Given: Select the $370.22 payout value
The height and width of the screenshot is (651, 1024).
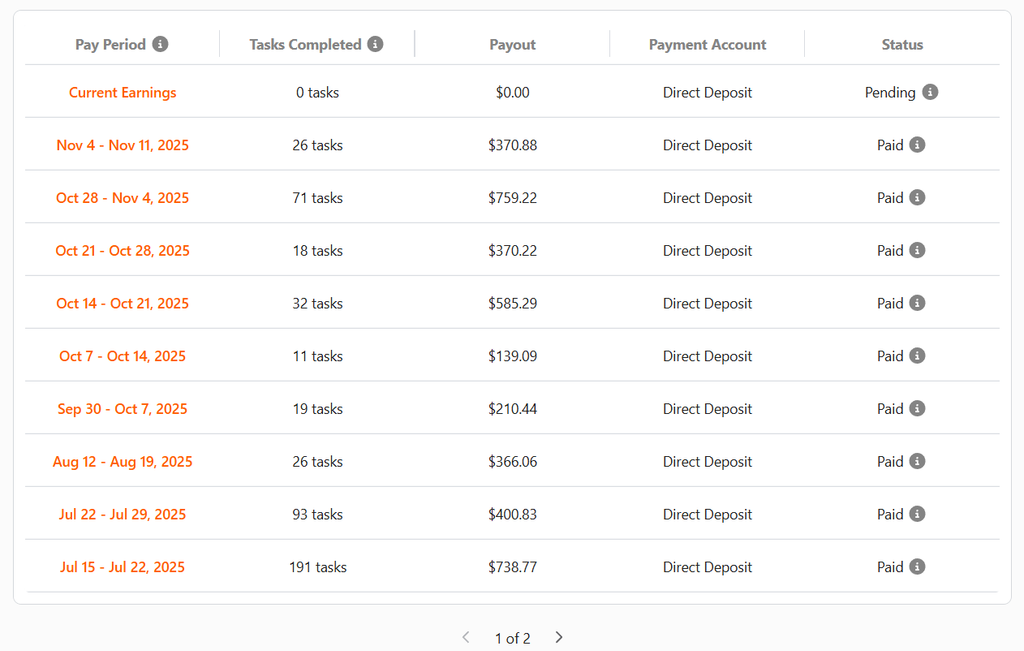Looking at the screenshot, I should [x=513, y=251].
